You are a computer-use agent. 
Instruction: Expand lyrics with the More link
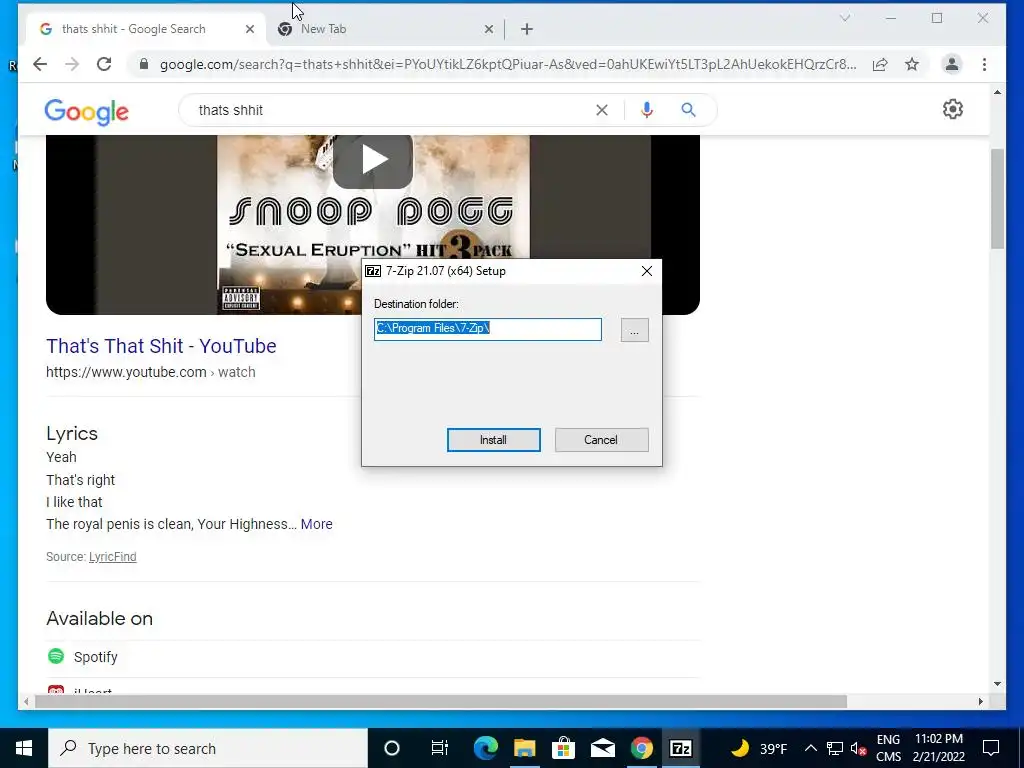coord(317,524)
